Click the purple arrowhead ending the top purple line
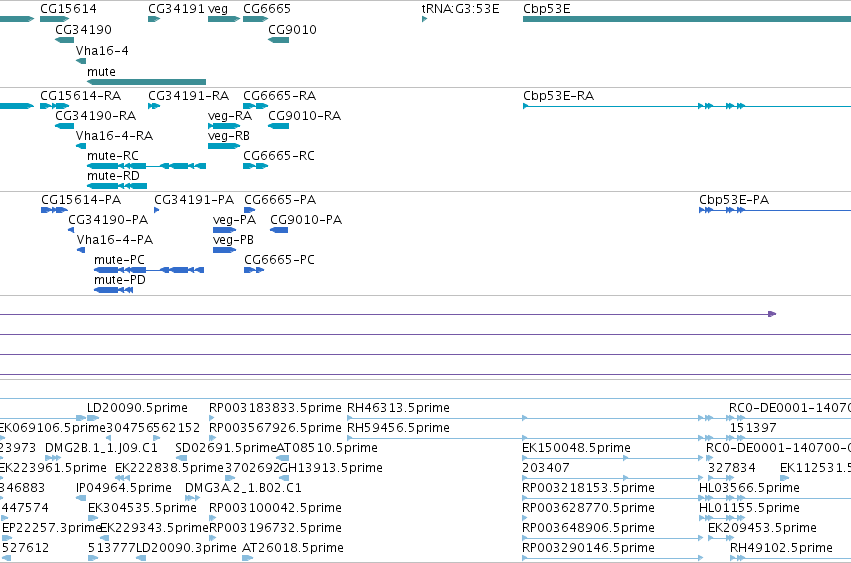This screenshot has width=851, height=563. click(x=772, y=314)
